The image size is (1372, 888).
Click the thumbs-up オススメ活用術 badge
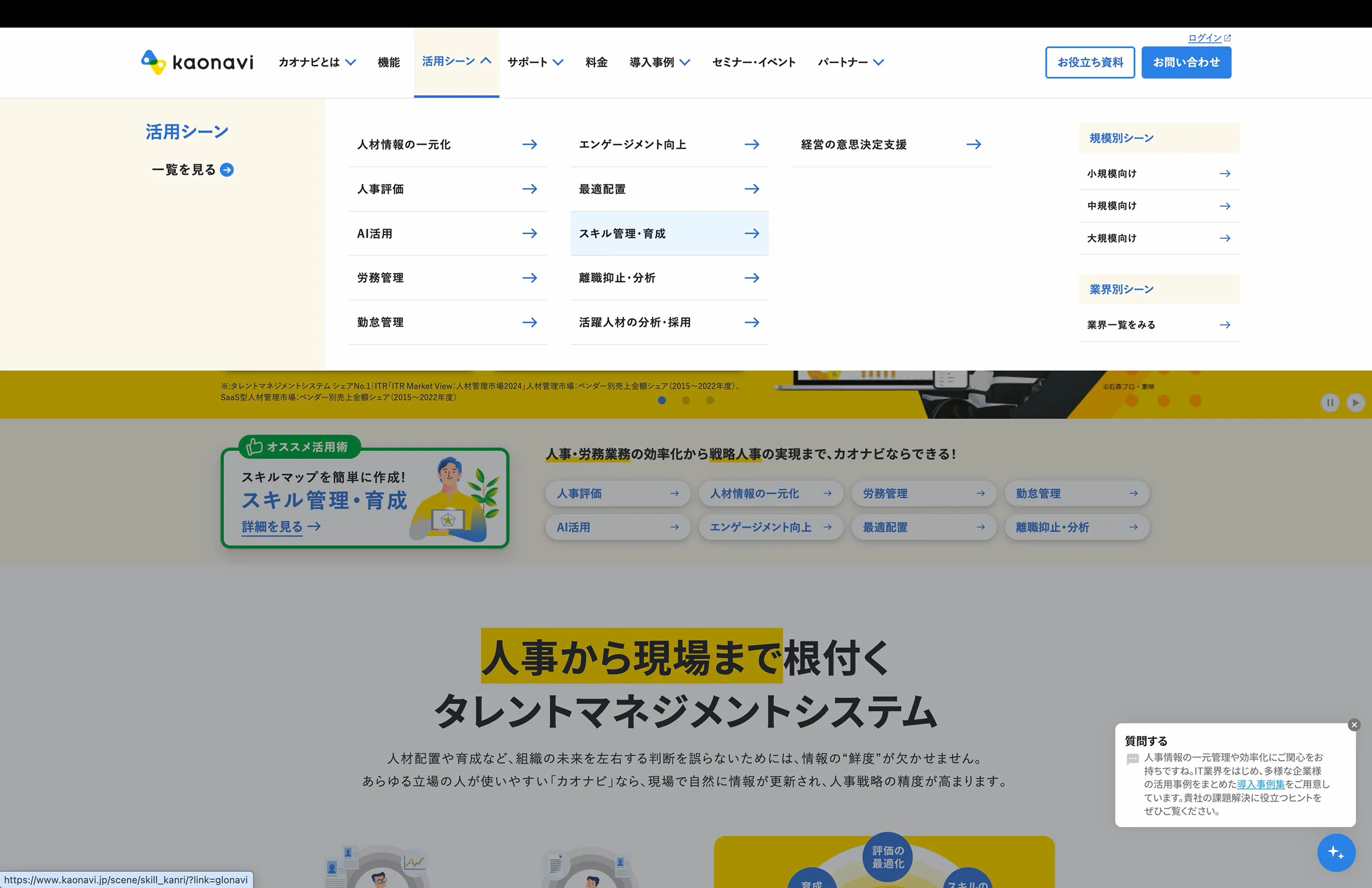(300, 446)
